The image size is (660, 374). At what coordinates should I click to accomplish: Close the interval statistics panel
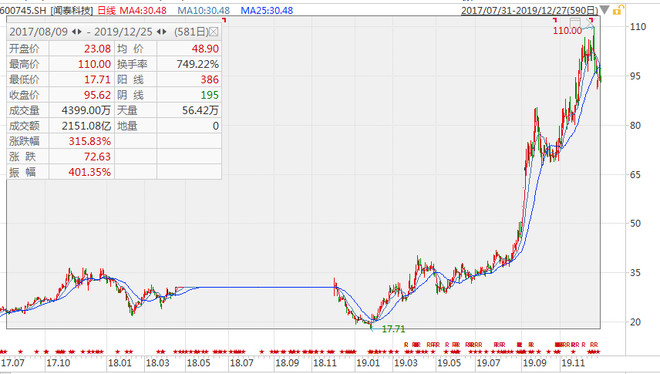pos(214,32)
